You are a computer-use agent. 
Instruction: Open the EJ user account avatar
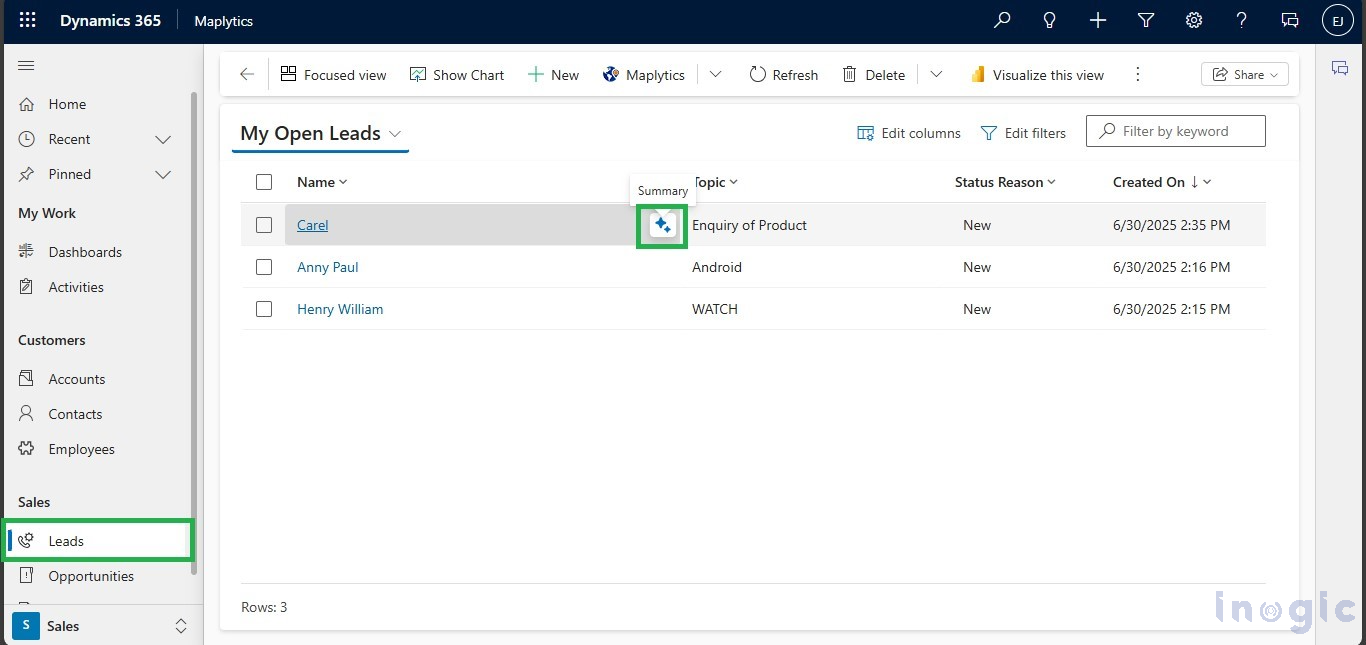(x=1338, y=20)
